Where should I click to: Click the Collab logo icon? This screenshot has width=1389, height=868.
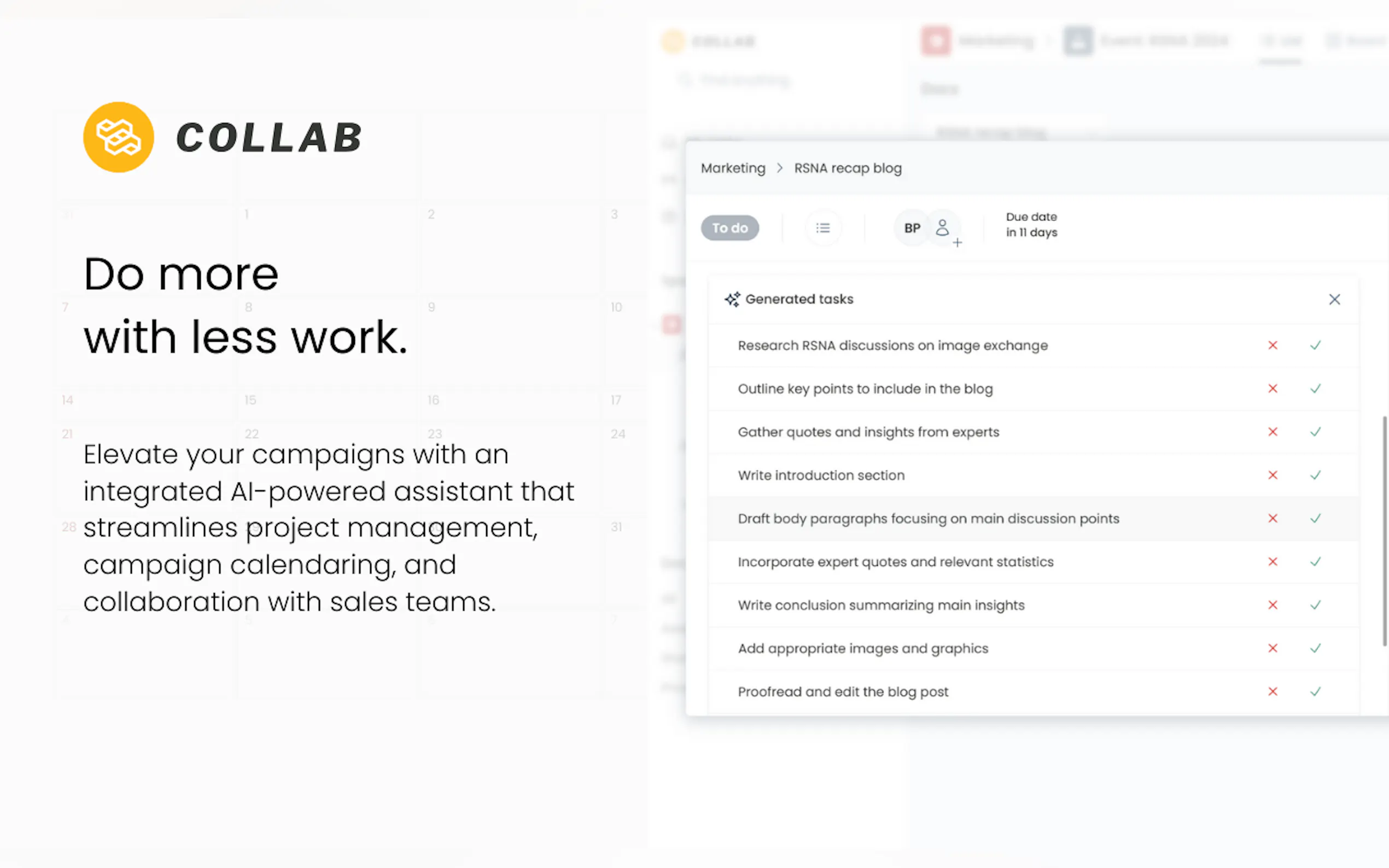[118, 137]
